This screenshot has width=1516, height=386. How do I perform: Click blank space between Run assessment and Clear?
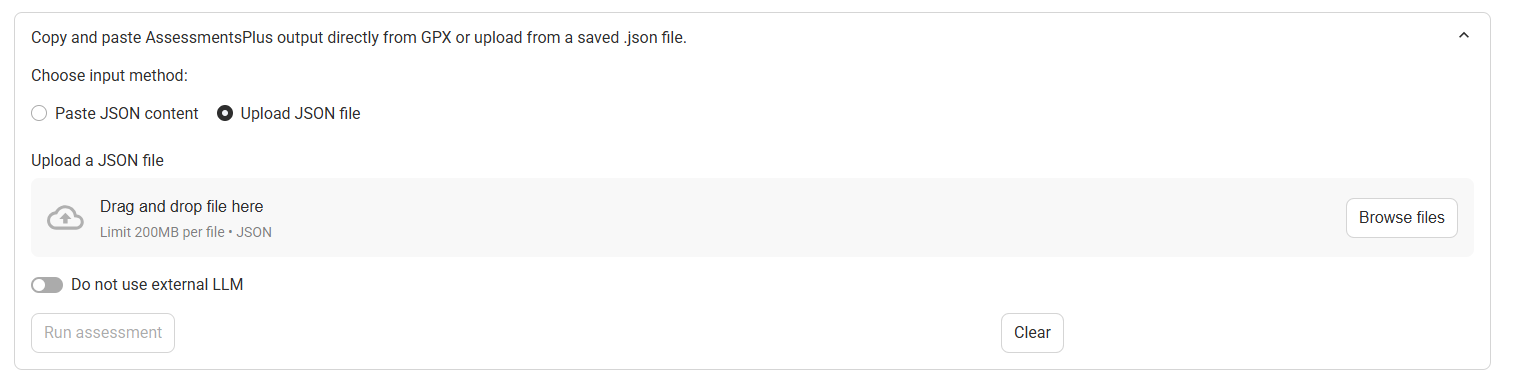point(588,333)
